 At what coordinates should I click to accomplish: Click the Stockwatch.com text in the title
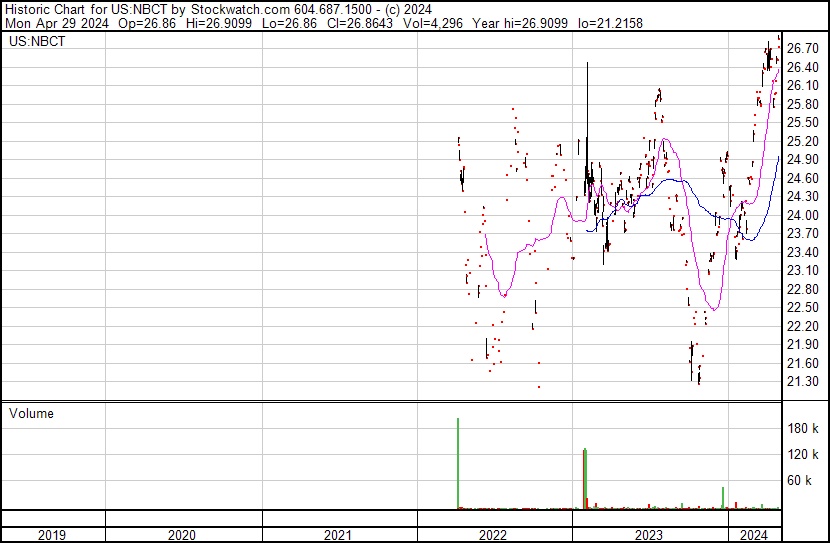[x=240, y=10]
